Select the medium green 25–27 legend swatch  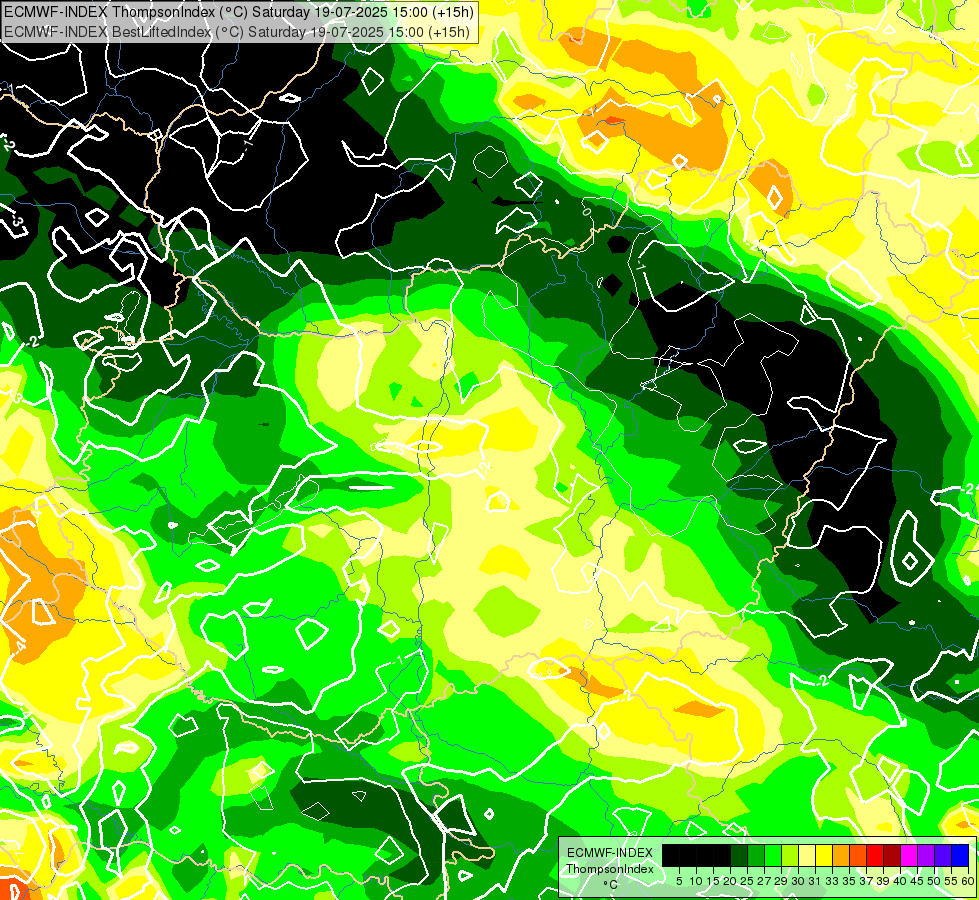click(756, 855)
